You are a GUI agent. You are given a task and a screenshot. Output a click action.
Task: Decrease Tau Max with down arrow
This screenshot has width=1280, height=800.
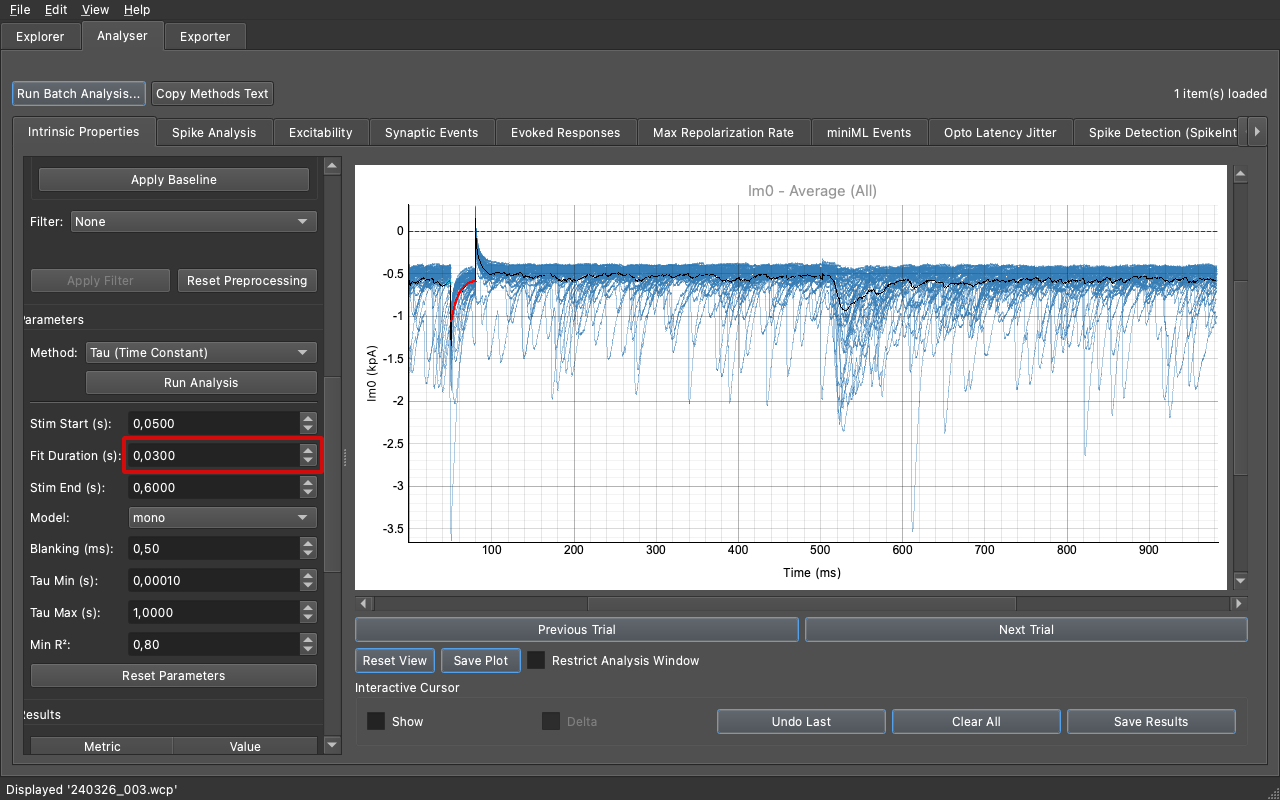click(308, 619)
